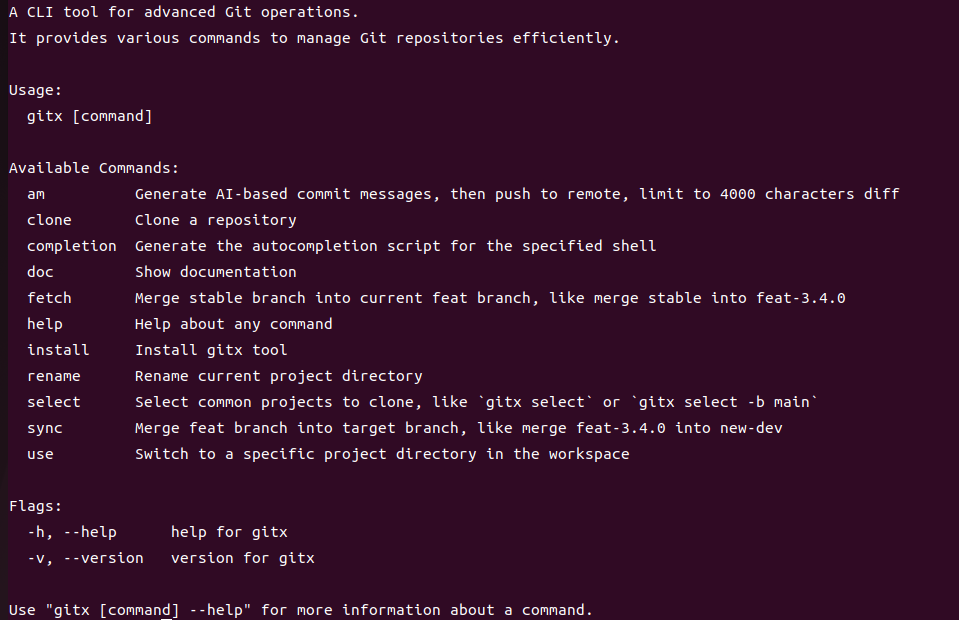Click the 'Rename current project directory' description
This screenshot has height=620, width=959.
point(279,376)
